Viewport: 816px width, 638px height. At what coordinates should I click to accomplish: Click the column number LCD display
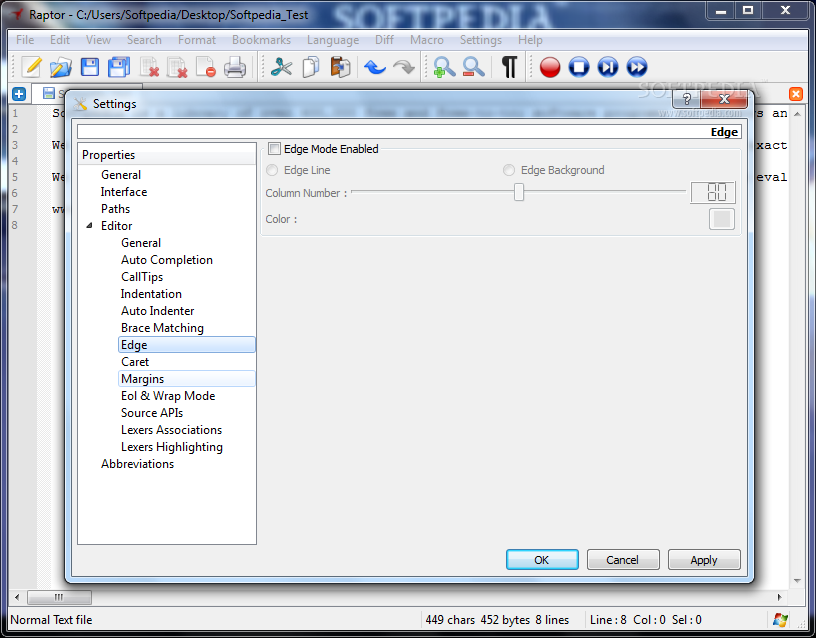click(x=713, y=193)
